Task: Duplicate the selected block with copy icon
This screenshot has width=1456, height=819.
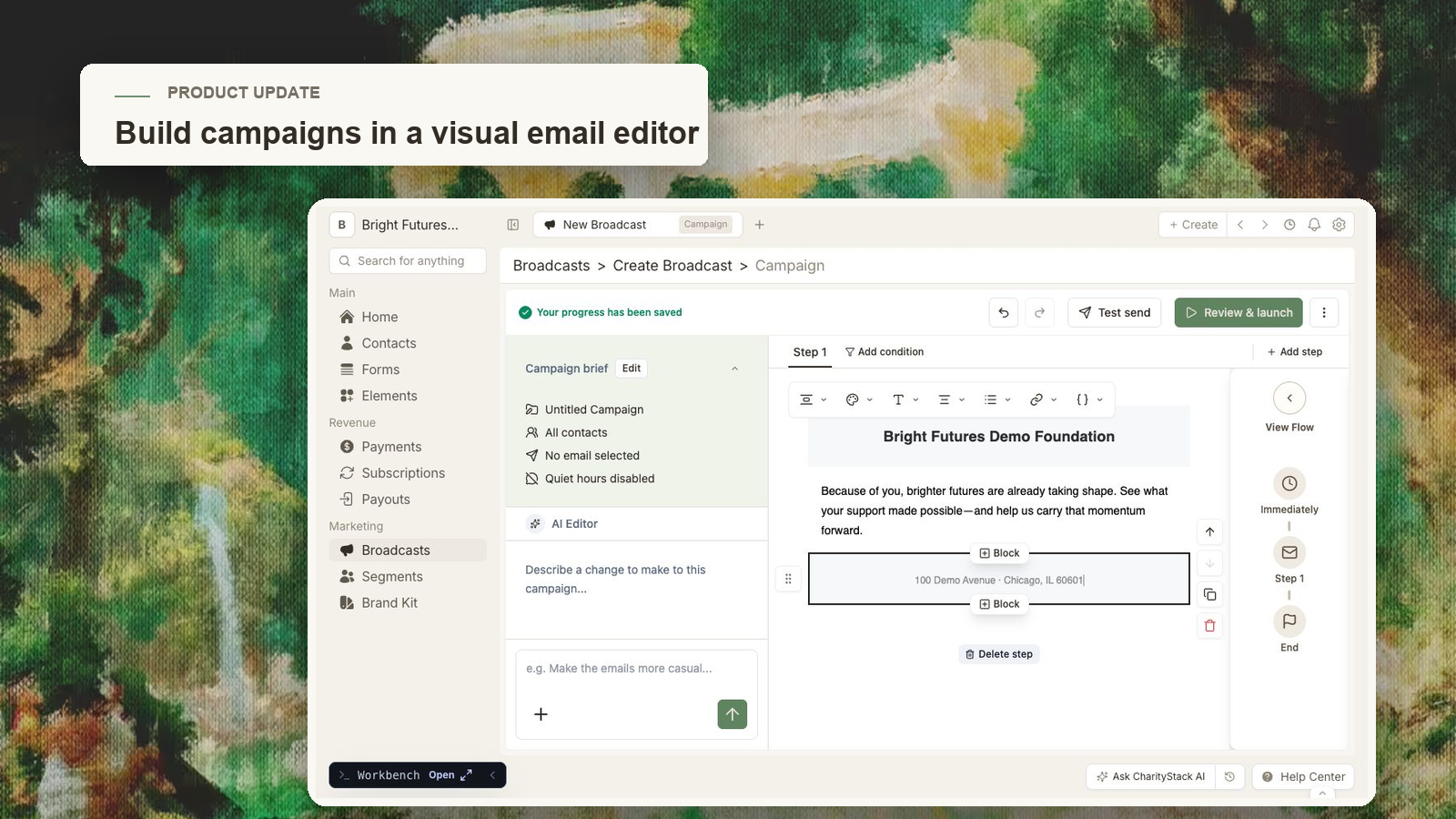Action: (x=1209, y=594)
